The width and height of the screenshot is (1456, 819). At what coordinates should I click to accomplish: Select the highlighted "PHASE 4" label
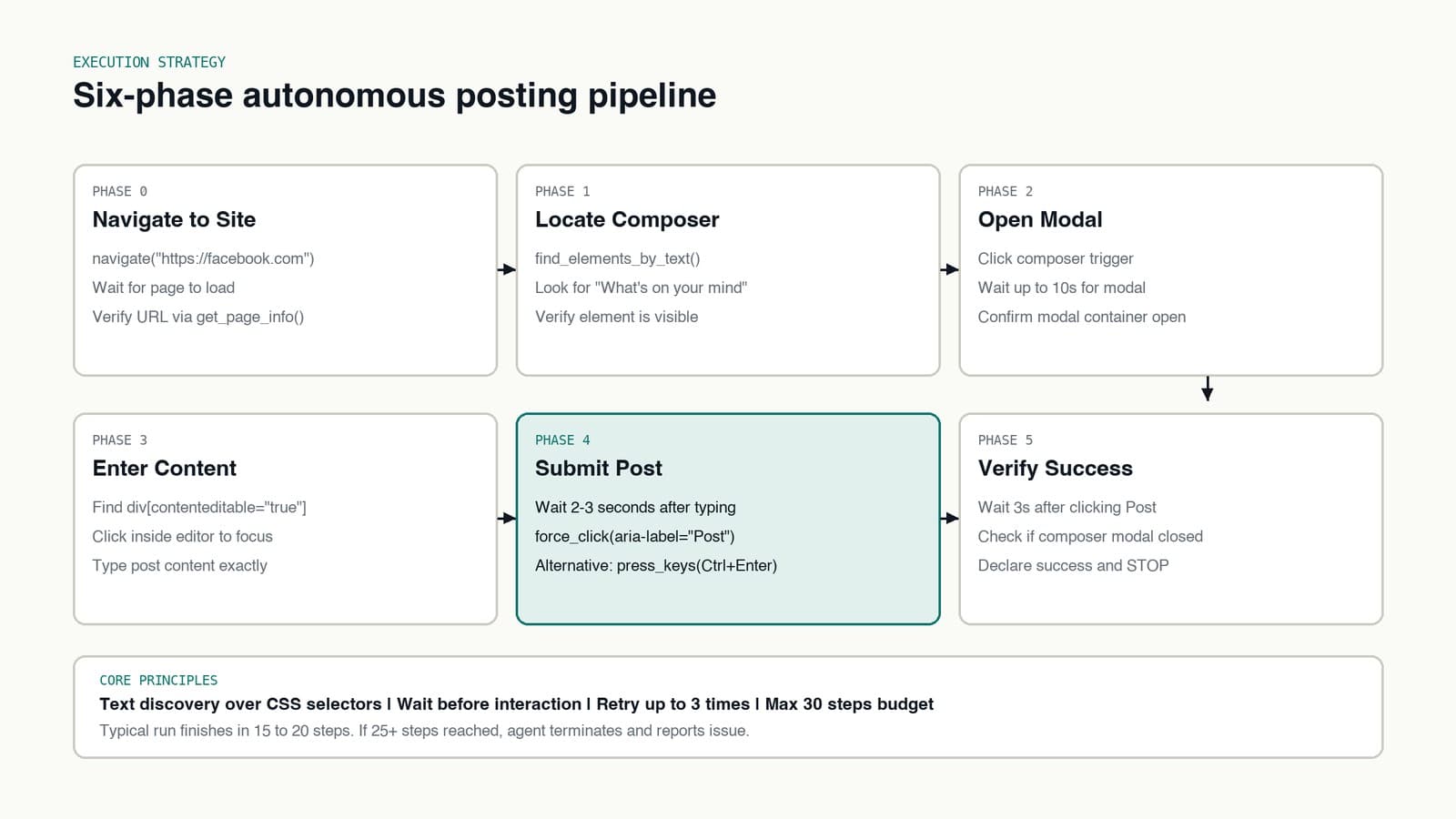click(x=562, y=440)
